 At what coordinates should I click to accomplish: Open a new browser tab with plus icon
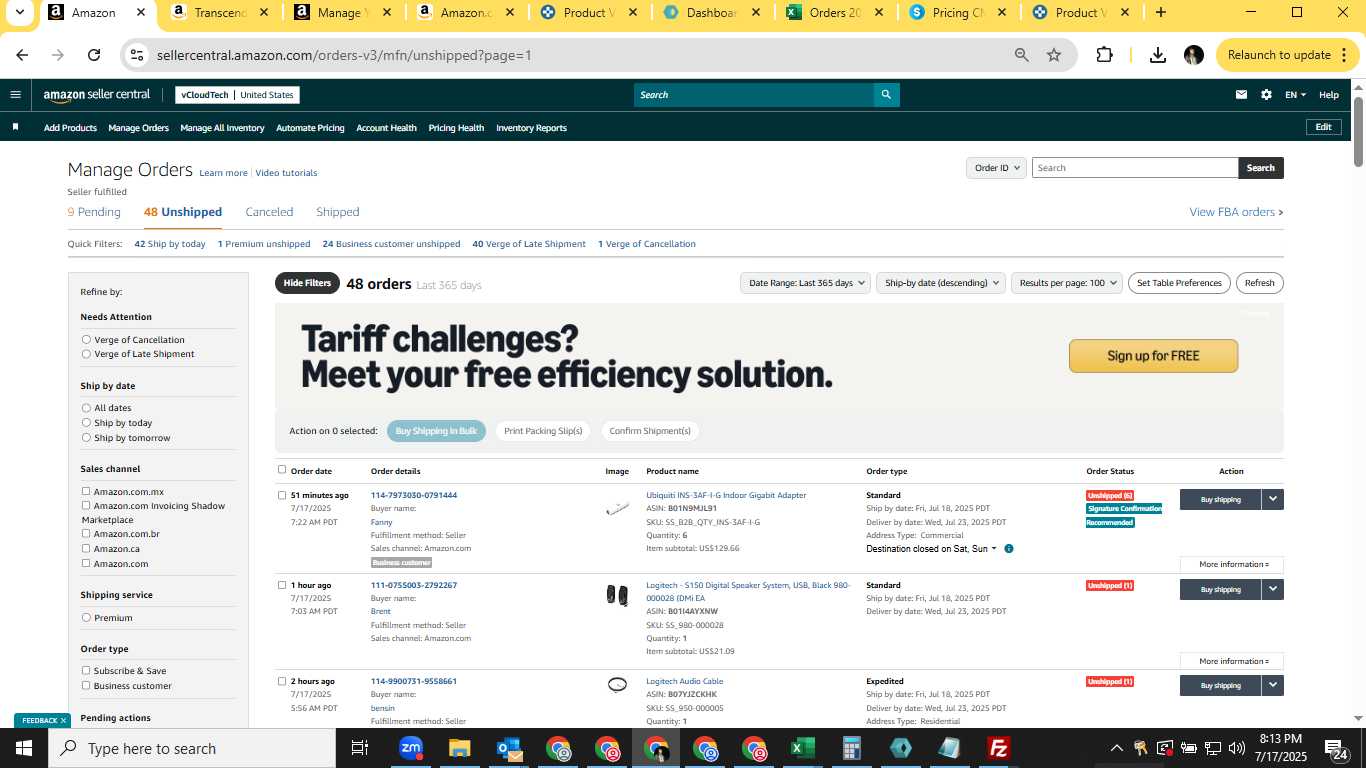coord(1160,13)
